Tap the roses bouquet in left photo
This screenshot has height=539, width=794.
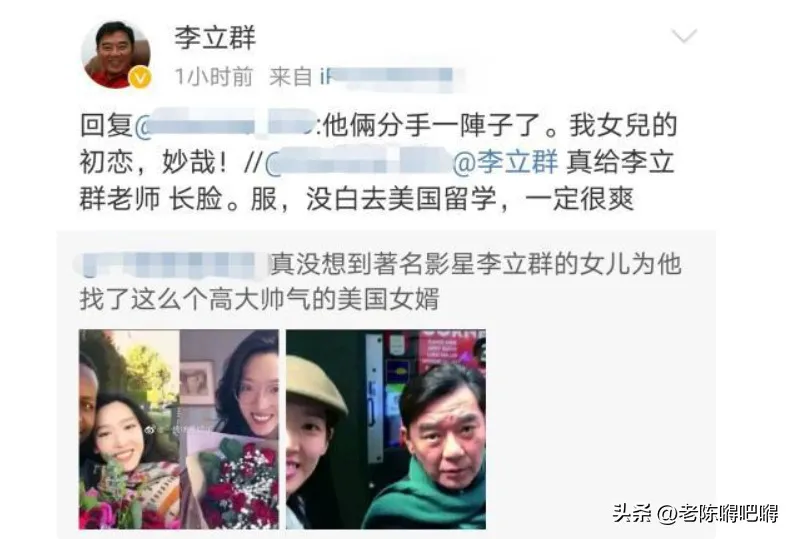coord(234,479)
